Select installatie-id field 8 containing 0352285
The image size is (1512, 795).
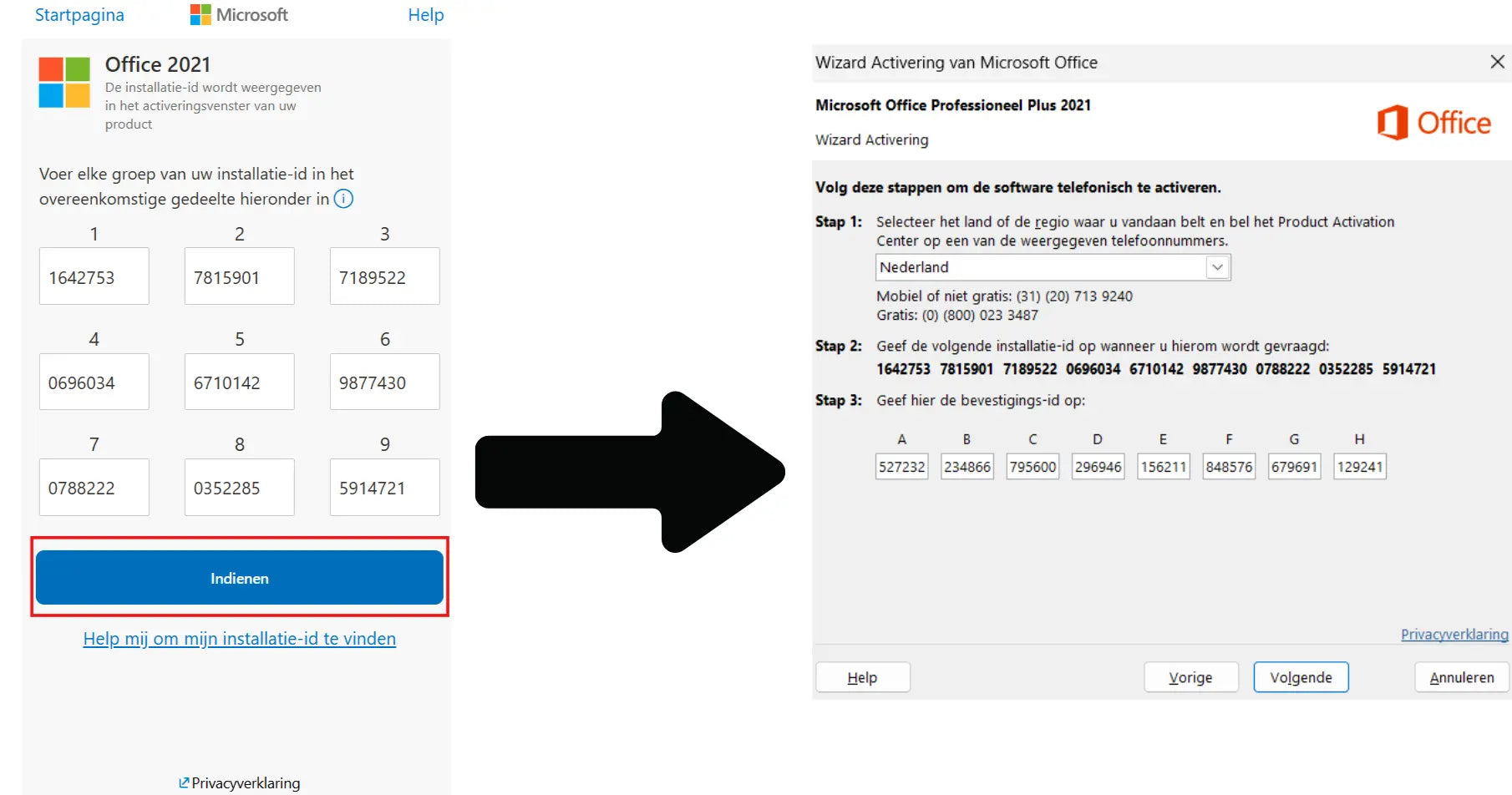(240, 487)
